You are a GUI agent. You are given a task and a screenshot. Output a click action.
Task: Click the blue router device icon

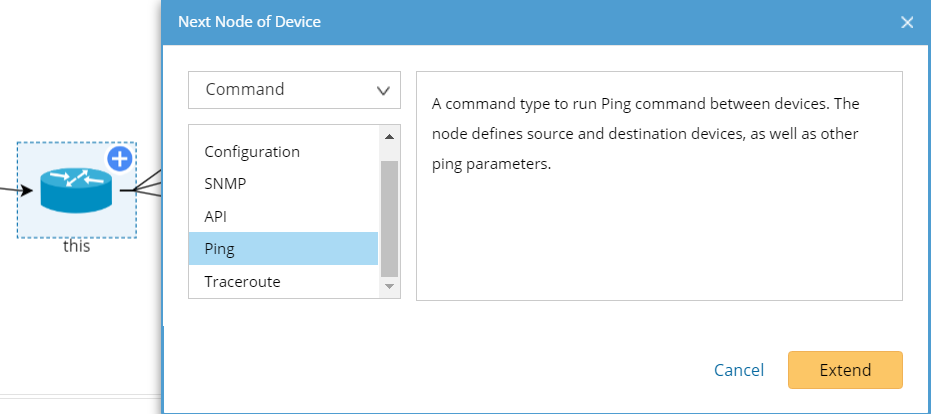76,190
